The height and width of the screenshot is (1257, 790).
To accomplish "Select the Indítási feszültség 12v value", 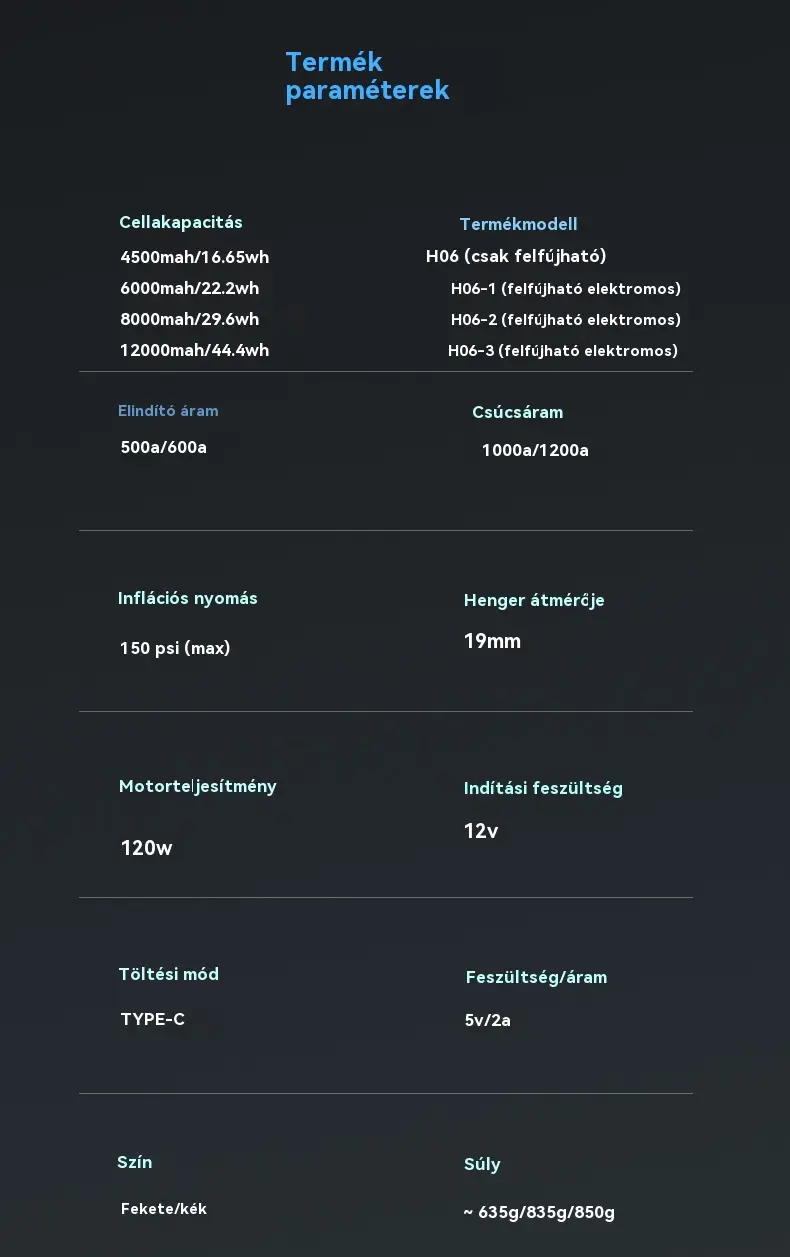I will pos(481,831).
